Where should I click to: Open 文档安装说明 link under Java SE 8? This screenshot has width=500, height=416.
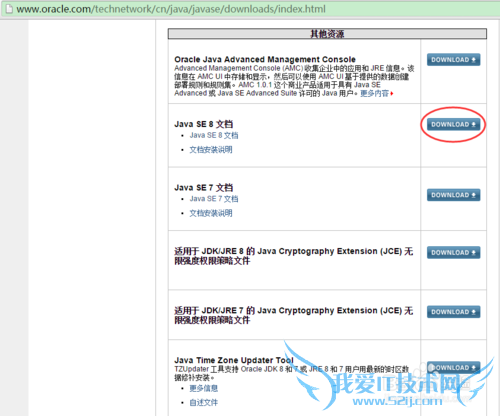[211, 150]
